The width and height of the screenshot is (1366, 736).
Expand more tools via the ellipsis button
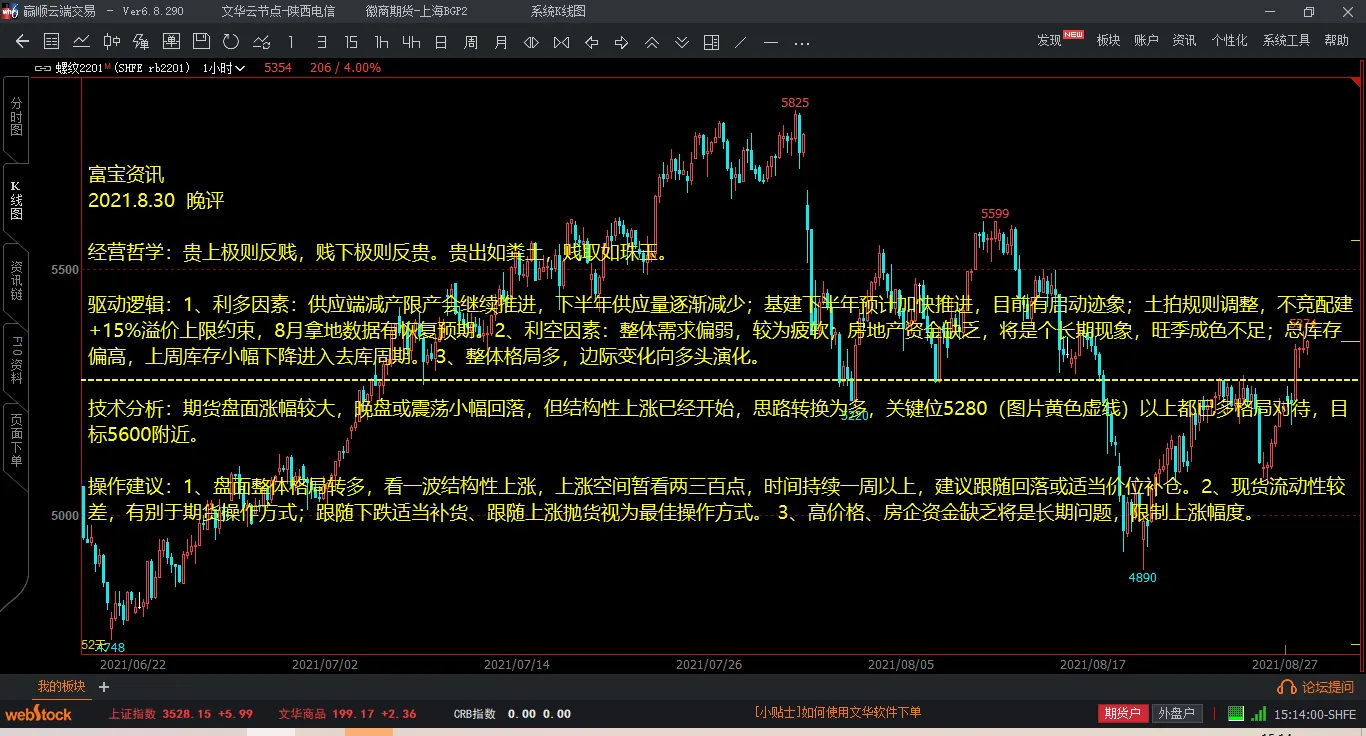click(x=801, y=42)
